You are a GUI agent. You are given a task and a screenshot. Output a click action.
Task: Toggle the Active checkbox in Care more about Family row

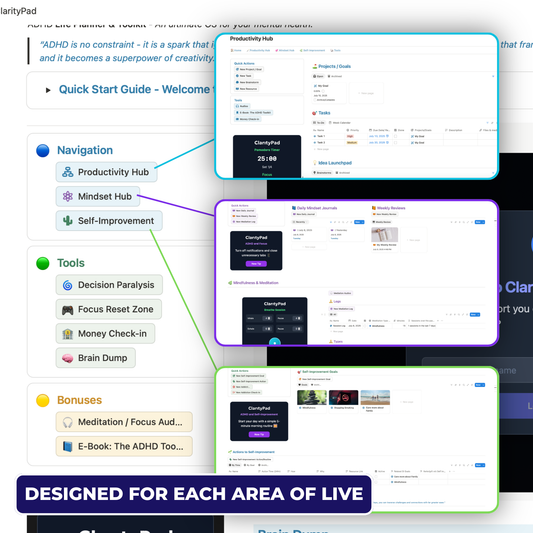pos(376,476)
